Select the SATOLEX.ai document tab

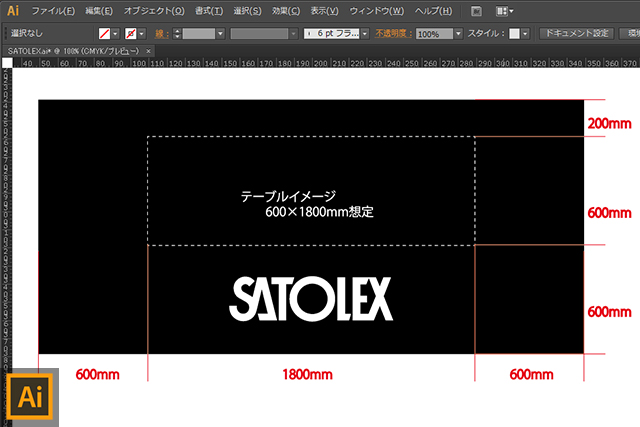tap(73, 51)
